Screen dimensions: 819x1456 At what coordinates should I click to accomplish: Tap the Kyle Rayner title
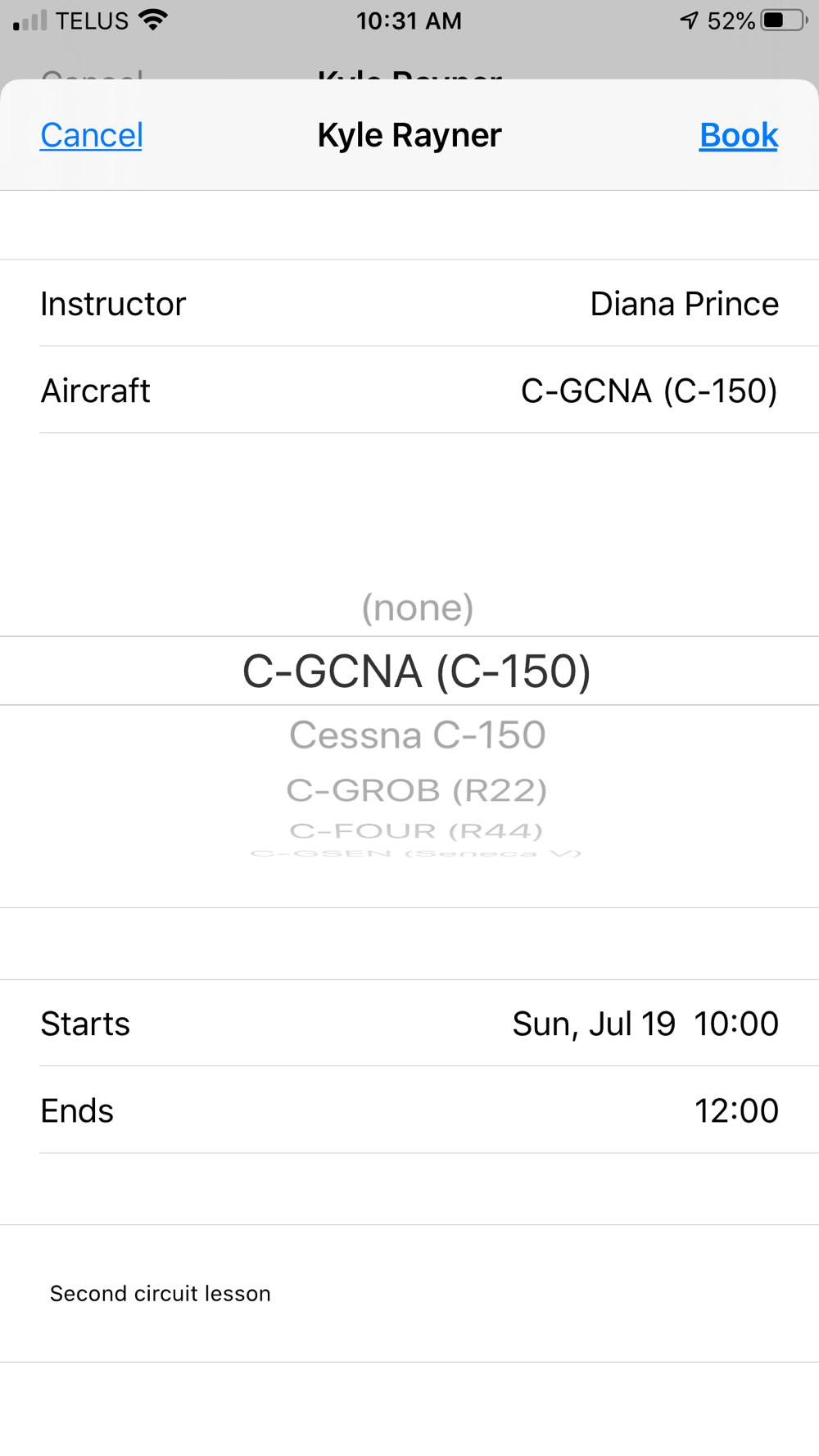pos(409,135)
